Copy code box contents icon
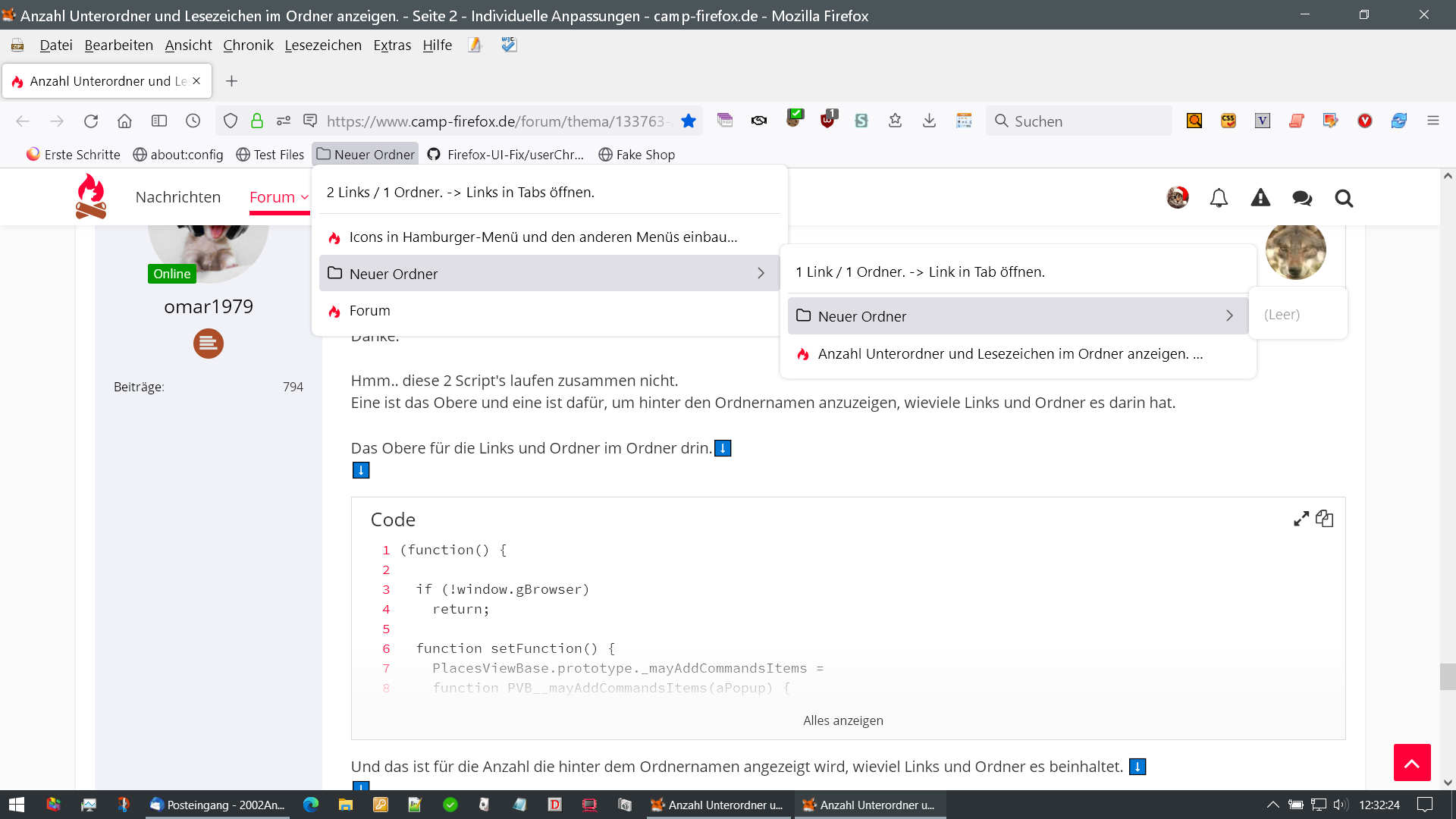 tap(1325, 519)
